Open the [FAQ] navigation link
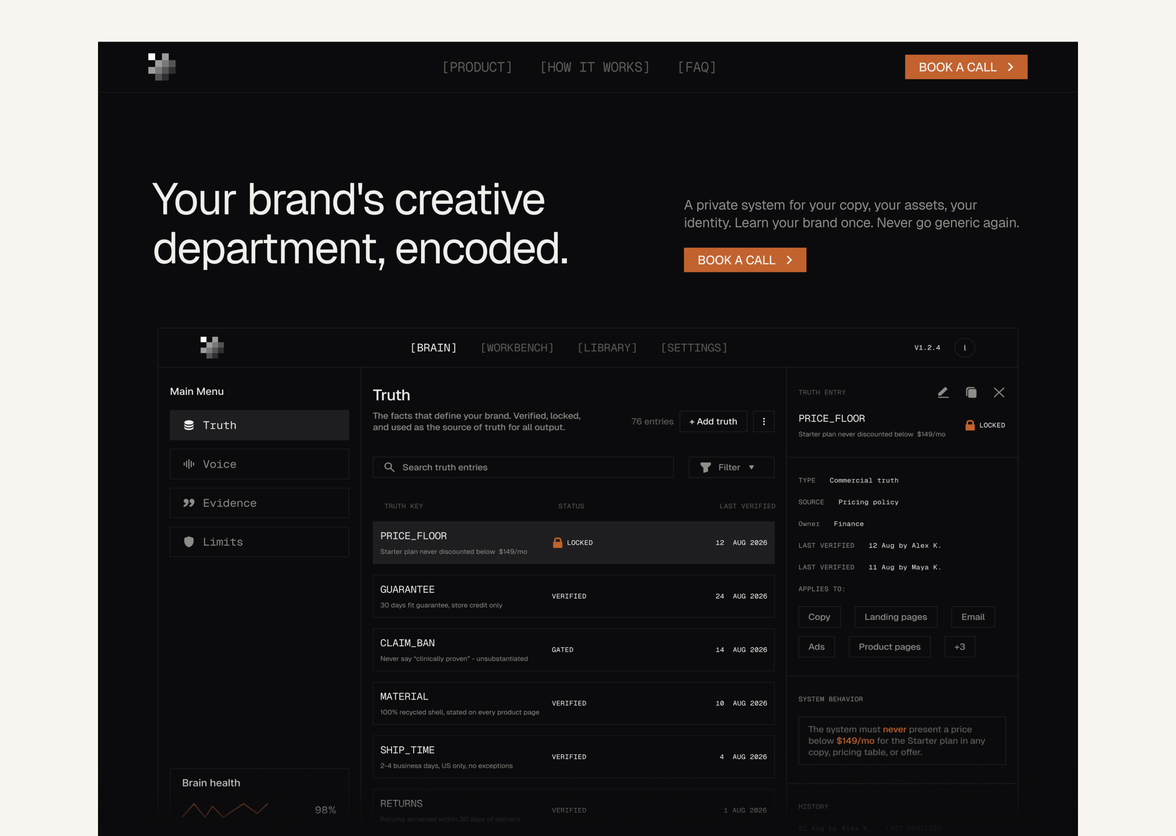Viewport: 1176px width, 836px height. coord(697,67)
